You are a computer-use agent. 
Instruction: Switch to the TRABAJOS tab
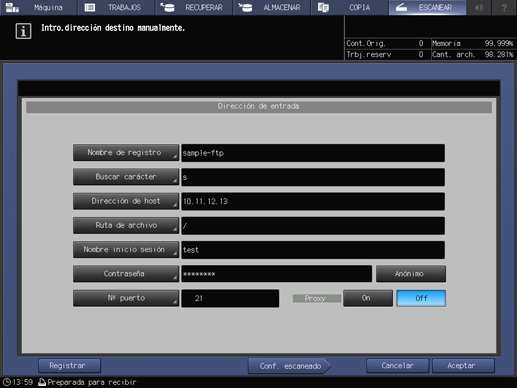click(x=116, y=7)
